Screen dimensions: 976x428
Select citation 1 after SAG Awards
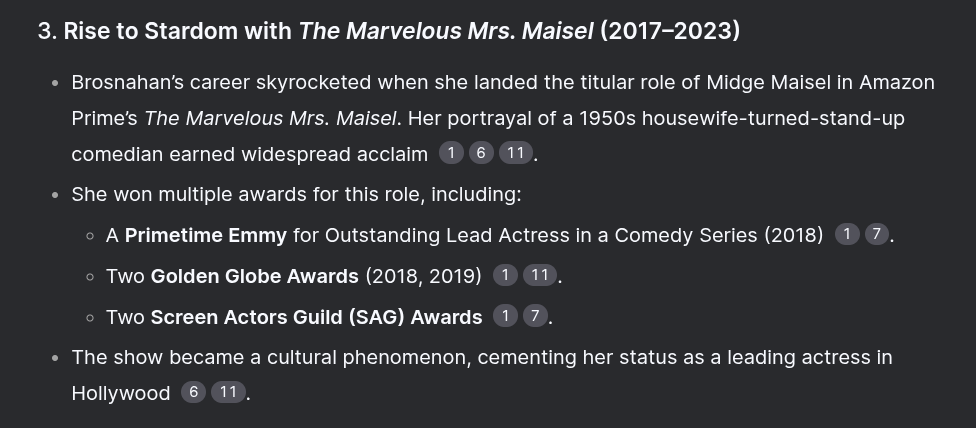click(505, 316)
